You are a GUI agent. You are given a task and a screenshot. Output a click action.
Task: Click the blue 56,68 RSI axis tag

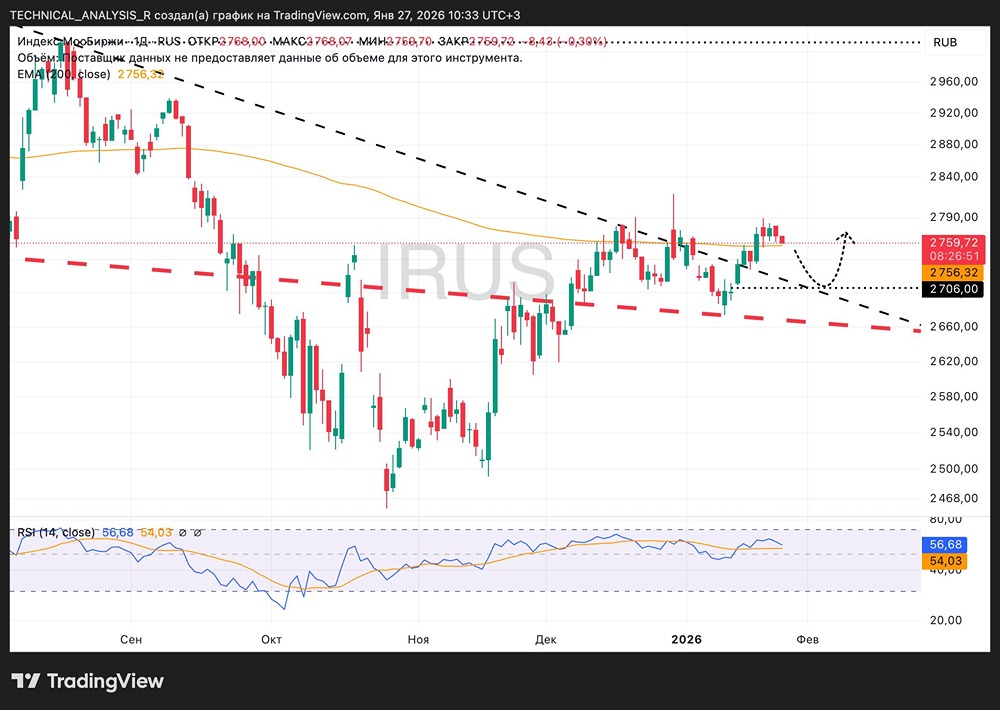point(945,545)
